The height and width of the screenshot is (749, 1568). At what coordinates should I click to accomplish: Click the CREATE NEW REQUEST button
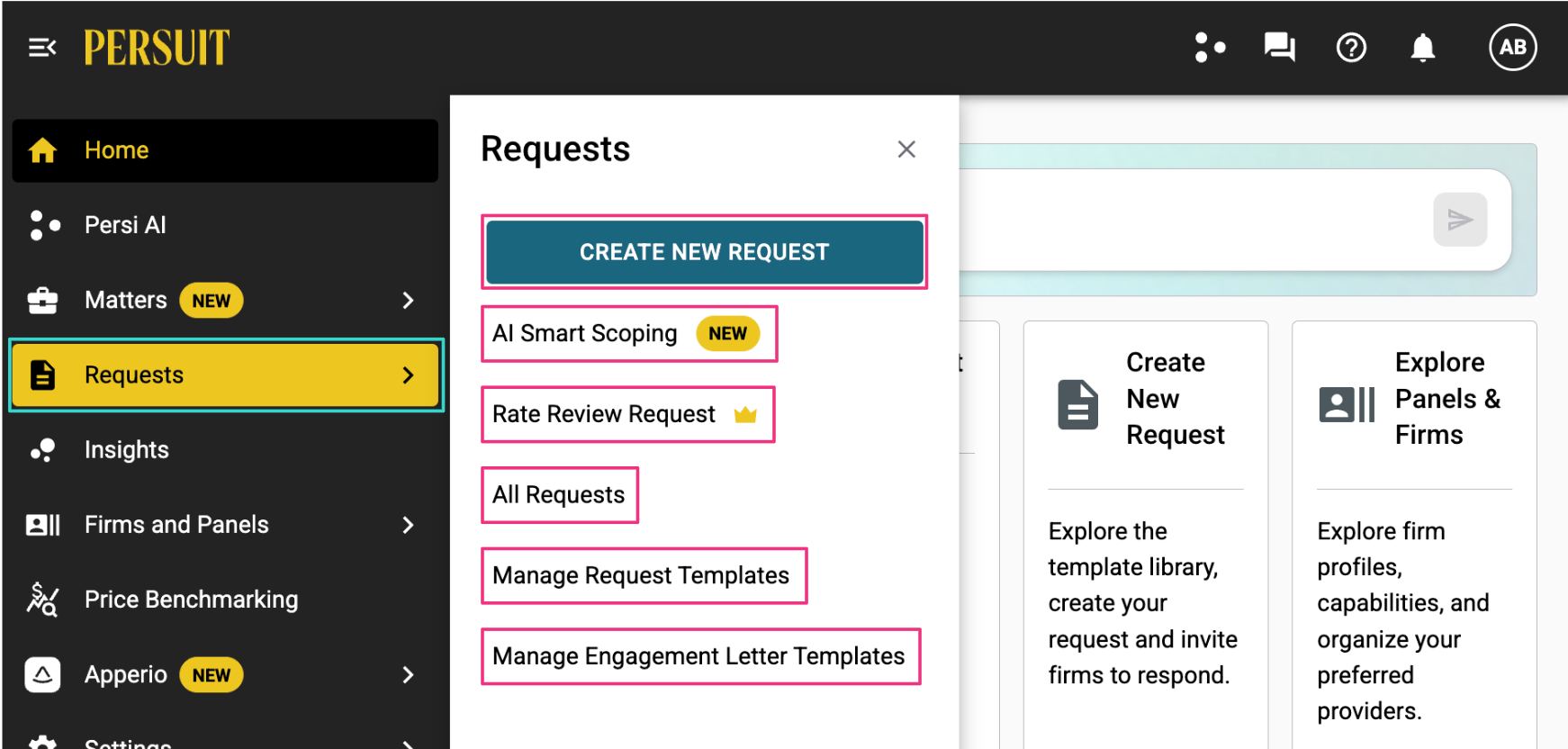pyautogui.click(x=705, y=252)
